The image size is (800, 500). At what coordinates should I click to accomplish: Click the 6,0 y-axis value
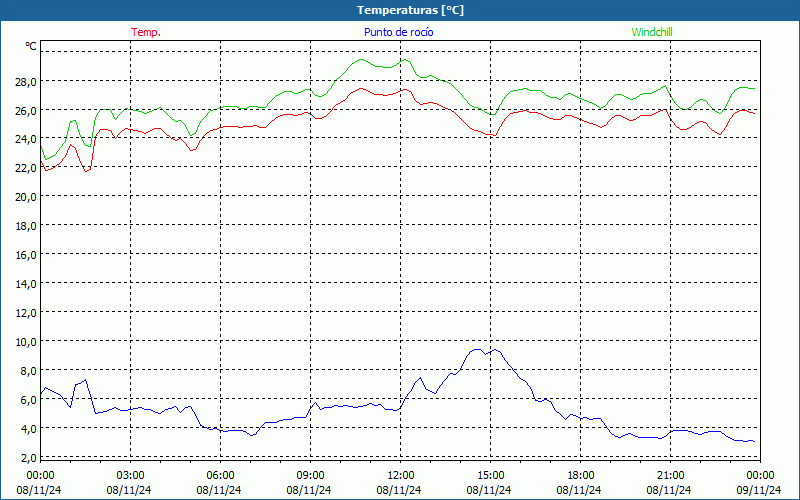pos(28,400)
